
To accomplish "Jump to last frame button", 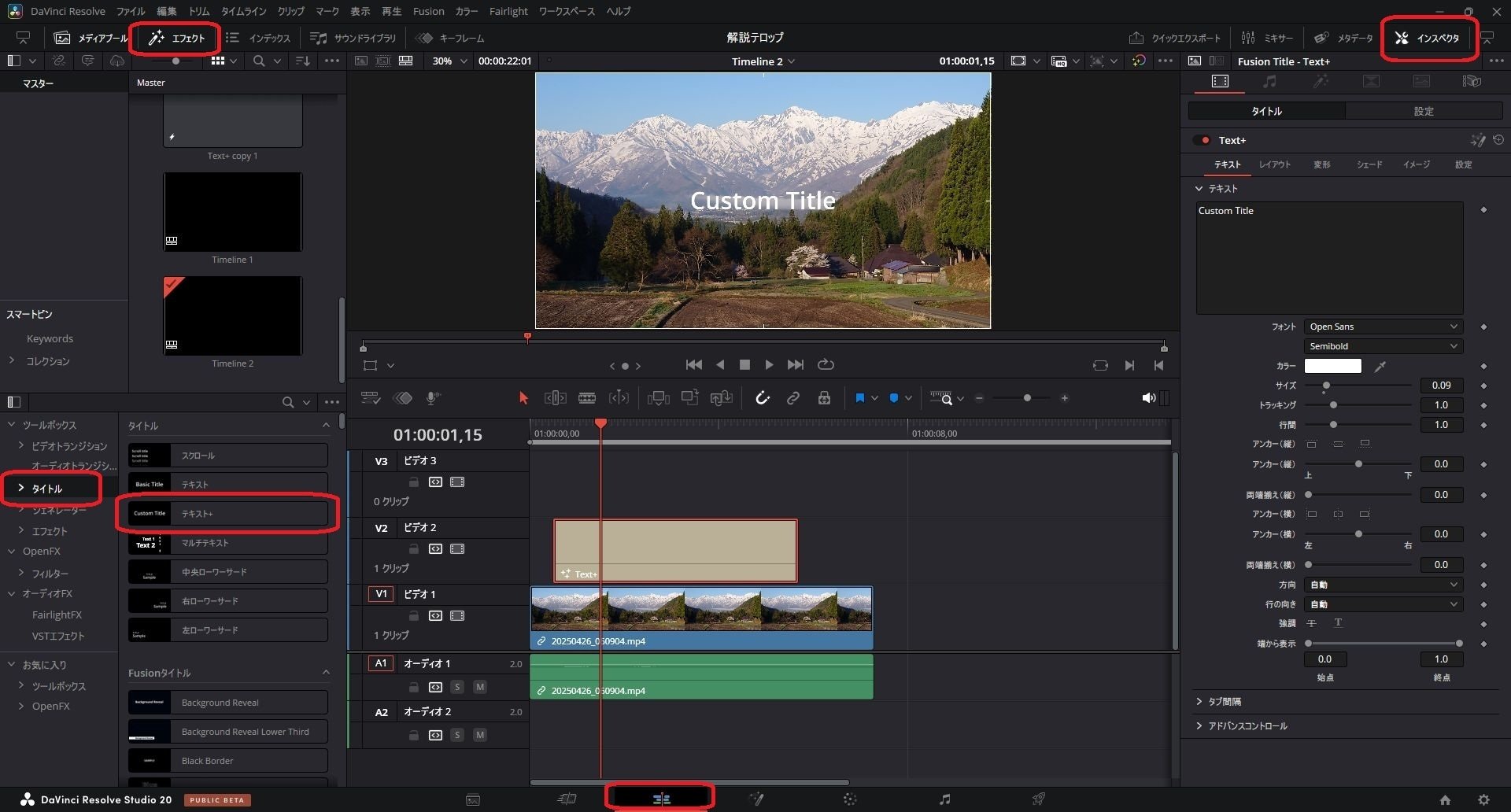I will [x=796, y=364].
